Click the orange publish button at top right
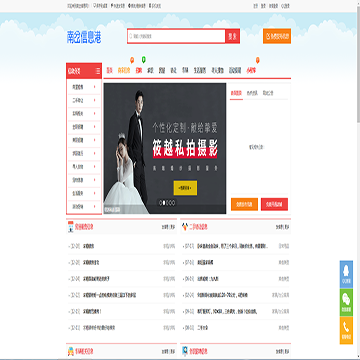This screenshot has height=360, width=360. (277, 36)
